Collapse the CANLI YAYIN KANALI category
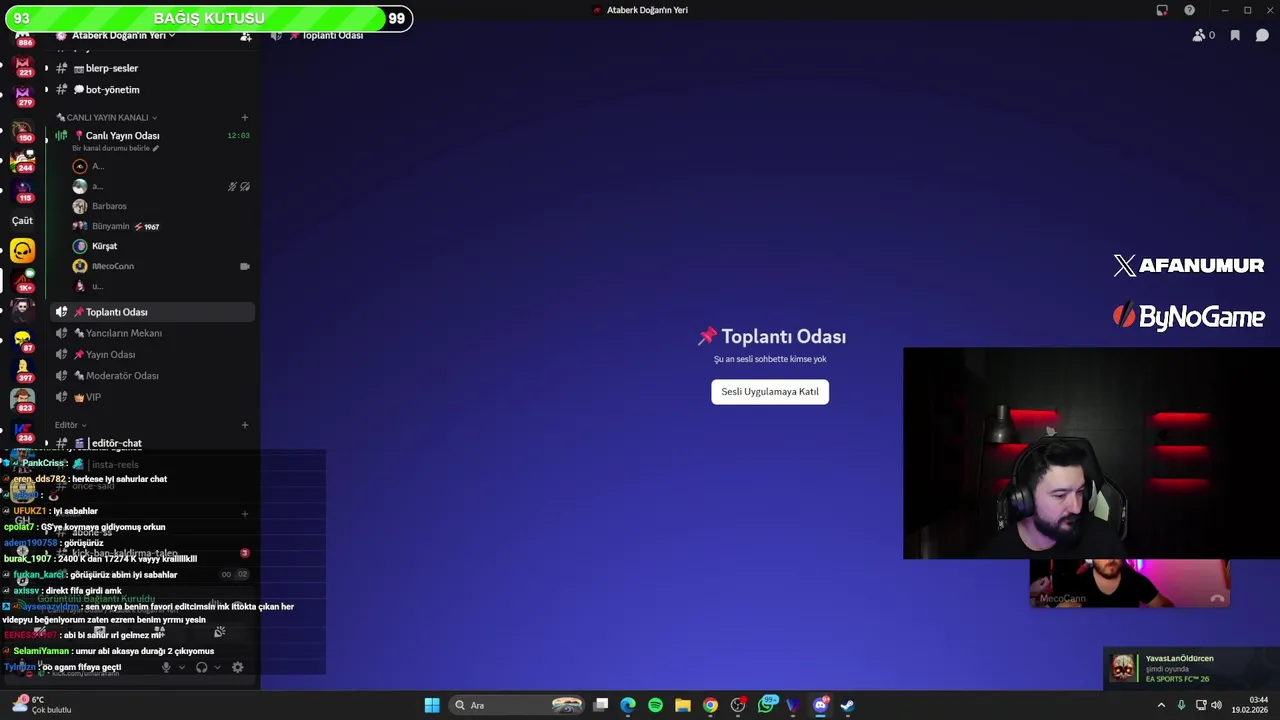Viewport: 1280px width, 720px height. 107,117
